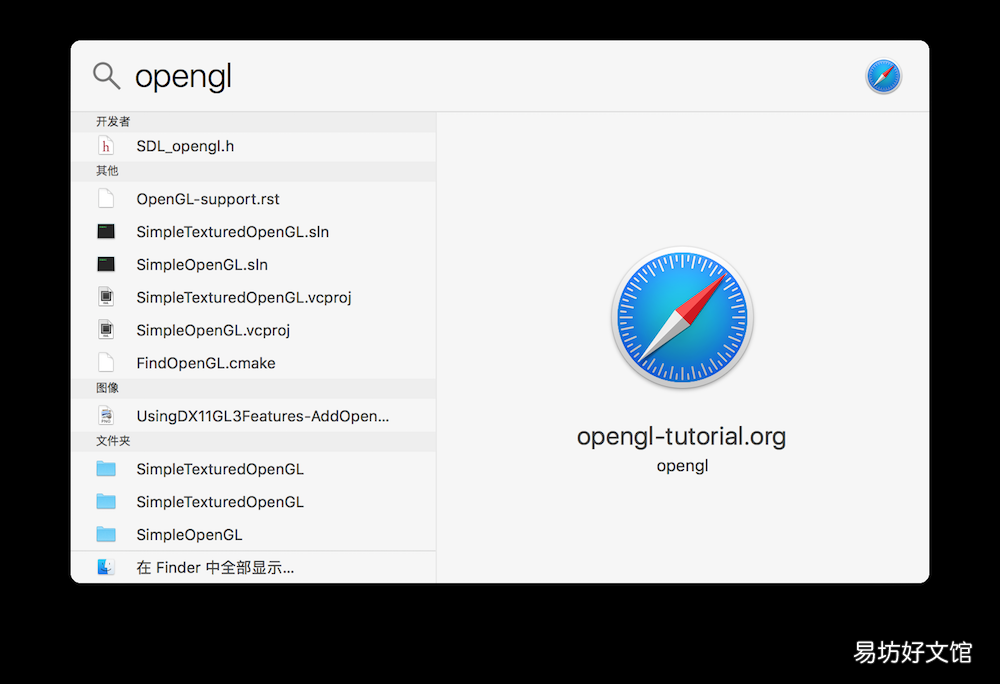Click the dark icon beside SimpleTexturedOpenGL.sln
1000x684 pixels.
click(x=106, y=231)
